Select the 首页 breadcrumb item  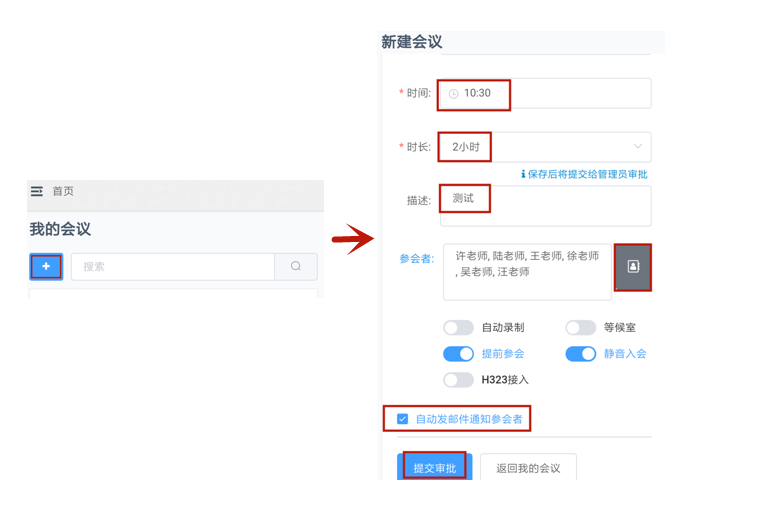[x=63, y=191]
